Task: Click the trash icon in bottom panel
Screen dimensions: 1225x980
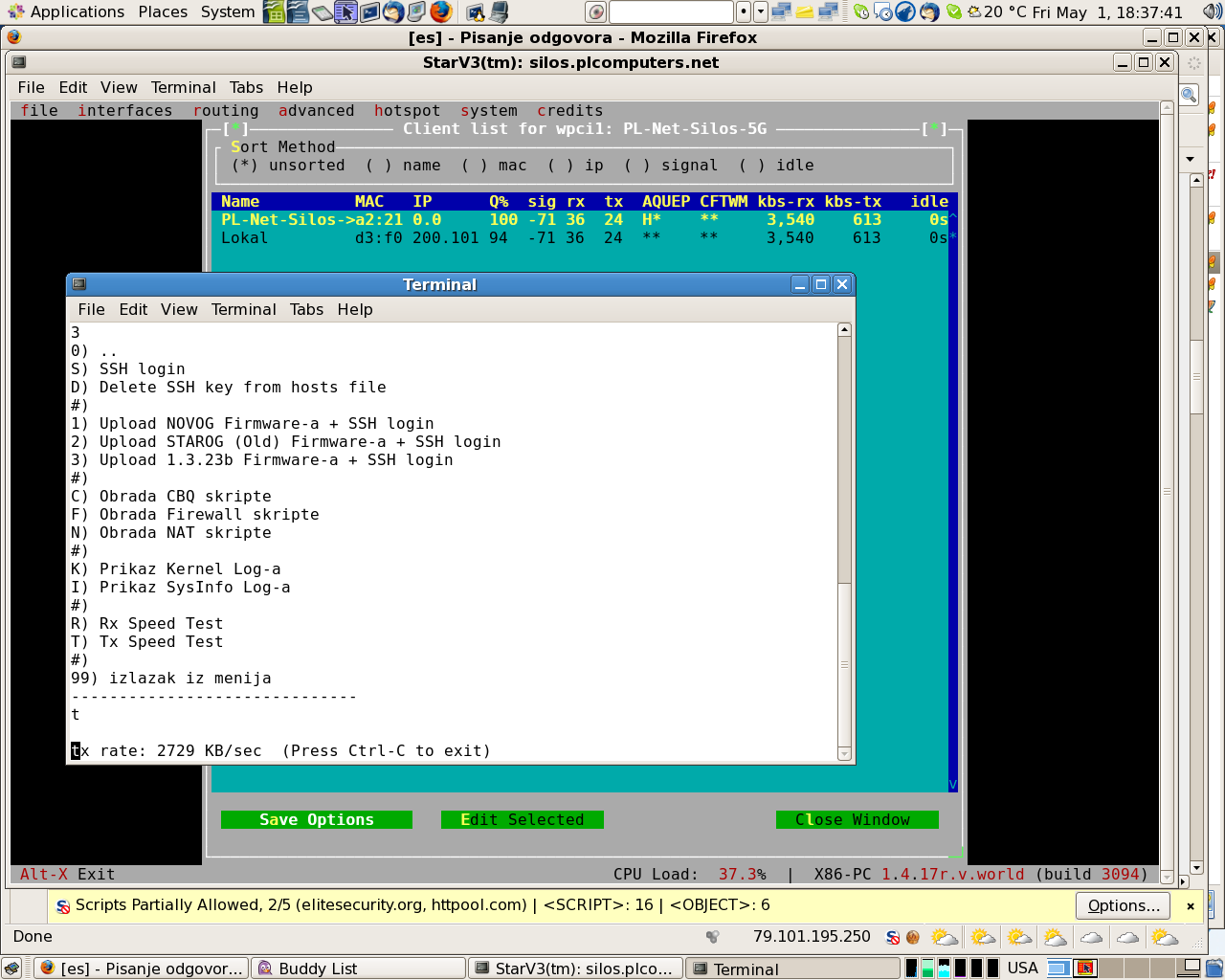Action: point(1214,969)
